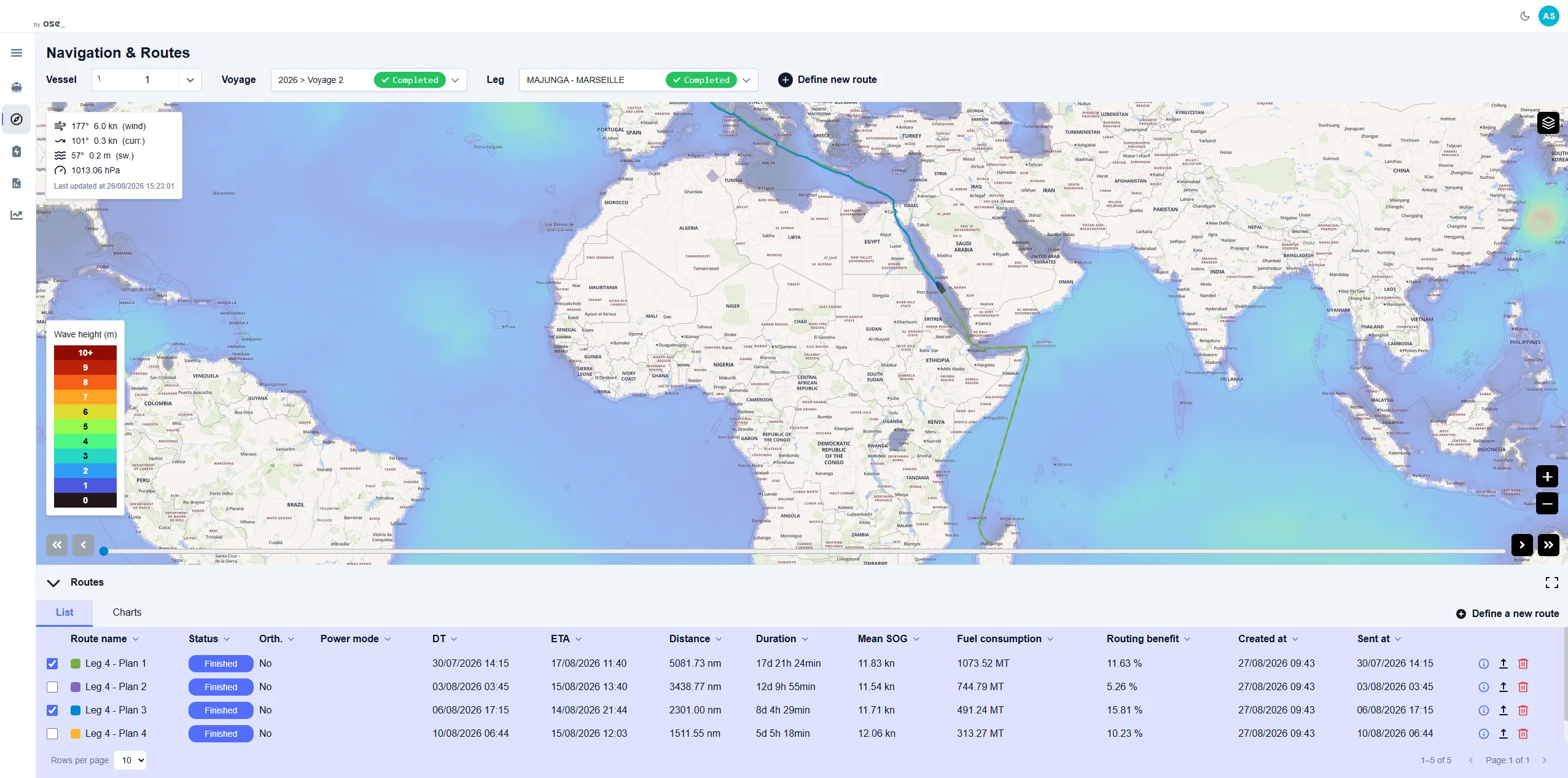The width and height of the screenshot is (1568, 778).
Task: Delete Leg 4 - Plan 2 route
Action: pos(1523,687)
